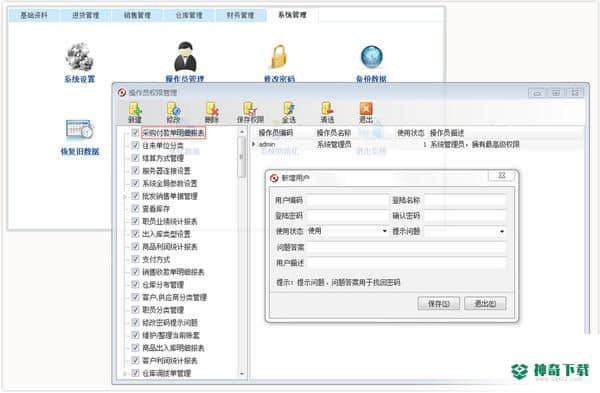The width and height of the screenshot is (600, 393).
Task: Select 职员分类管理 tree item
Action: pos(163,310)
